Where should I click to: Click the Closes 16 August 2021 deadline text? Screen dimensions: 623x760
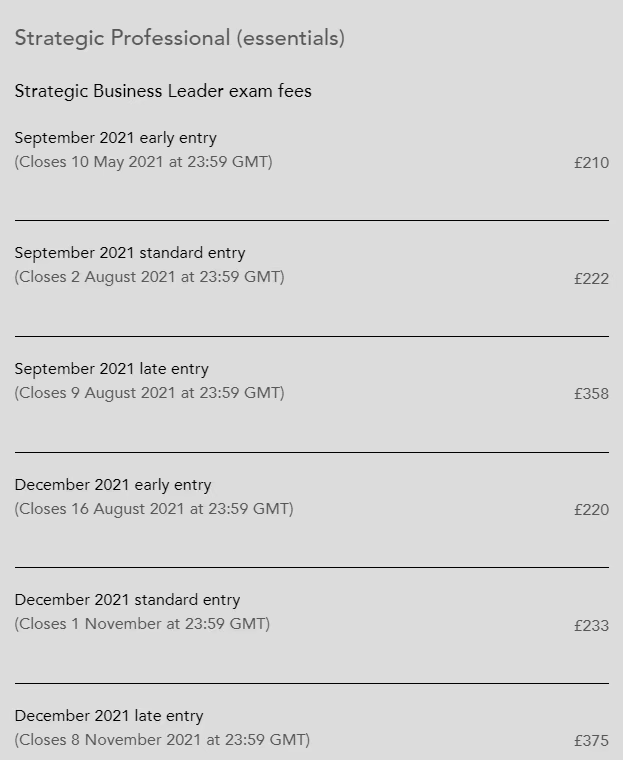pos(154,508)
